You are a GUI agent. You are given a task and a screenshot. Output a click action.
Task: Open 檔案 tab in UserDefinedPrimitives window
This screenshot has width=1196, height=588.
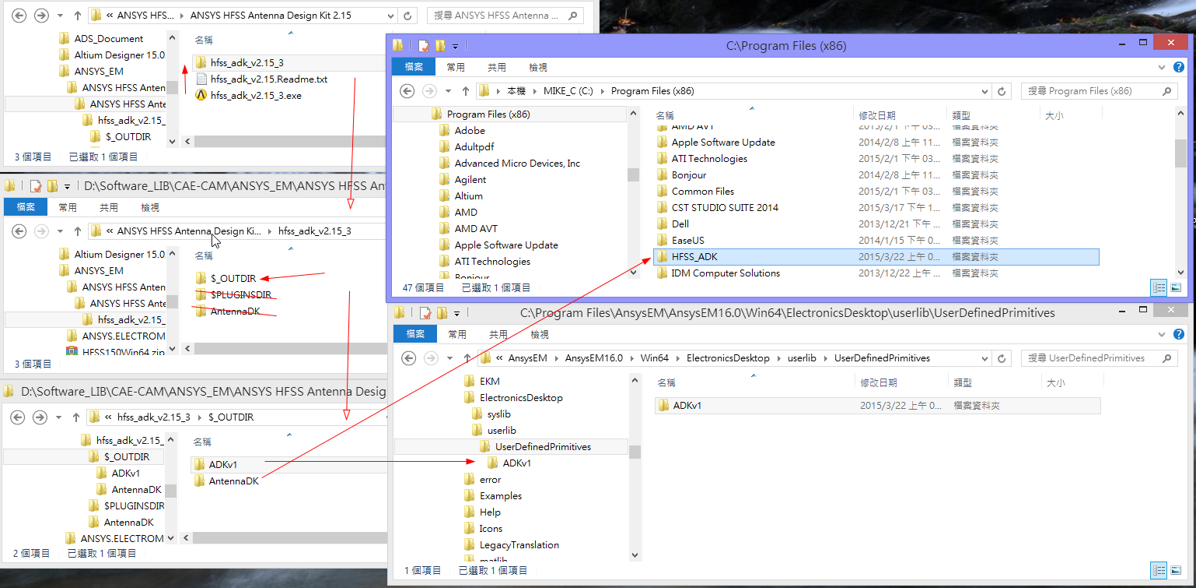pos(413,334)
